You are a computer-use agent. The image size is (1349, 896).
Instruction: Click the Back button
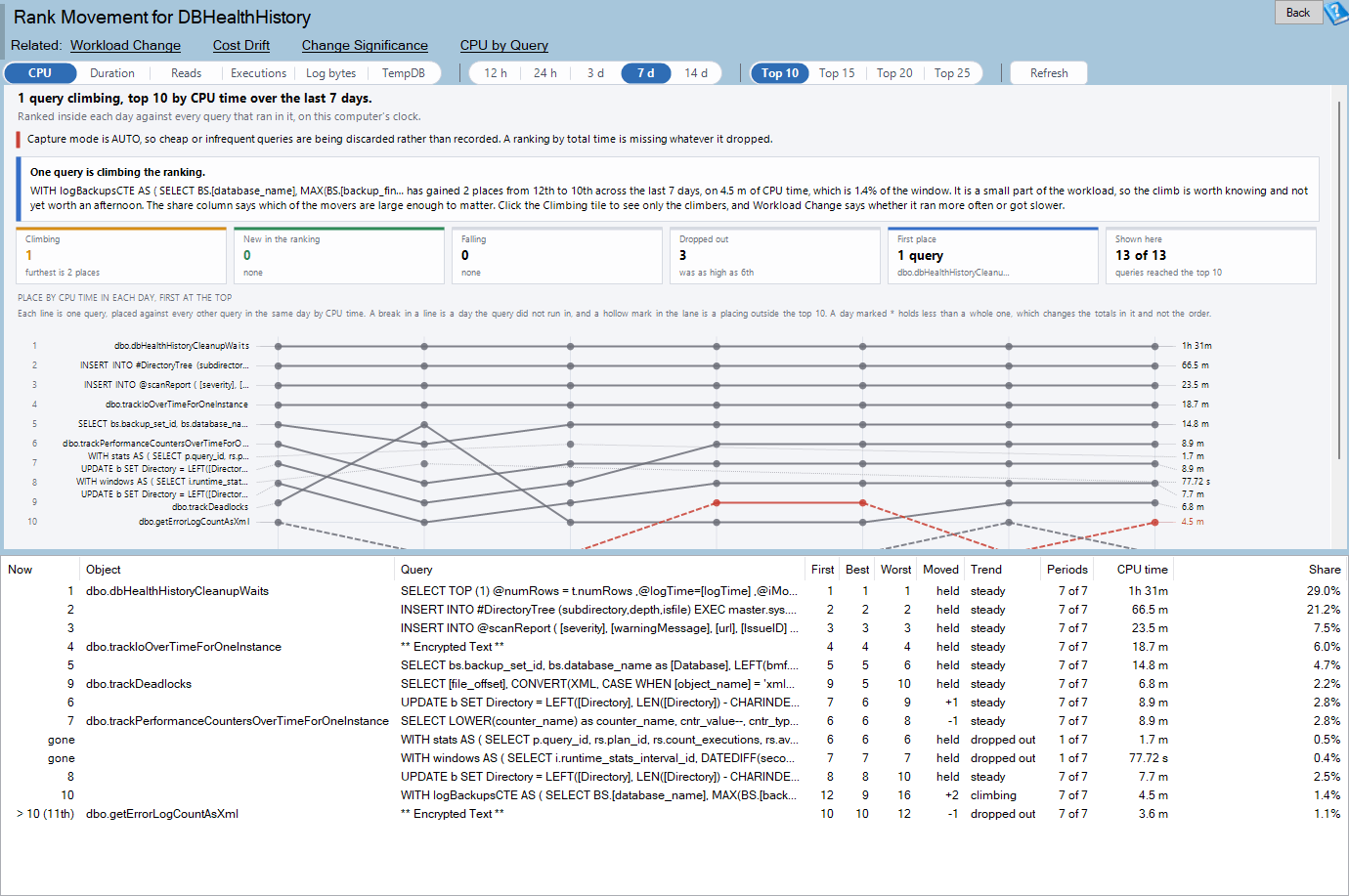1298,13
